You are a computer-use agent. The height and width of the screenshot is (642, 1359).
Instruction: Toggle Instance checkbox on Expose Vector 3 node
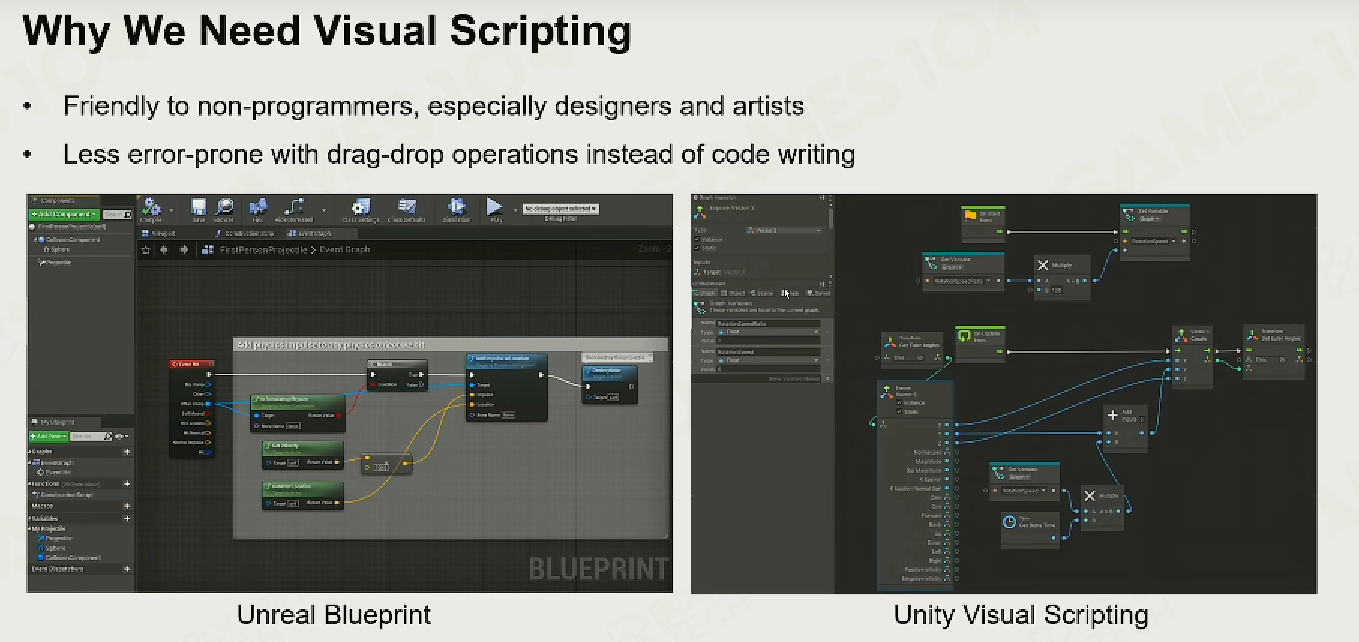[x=899, y=403]
